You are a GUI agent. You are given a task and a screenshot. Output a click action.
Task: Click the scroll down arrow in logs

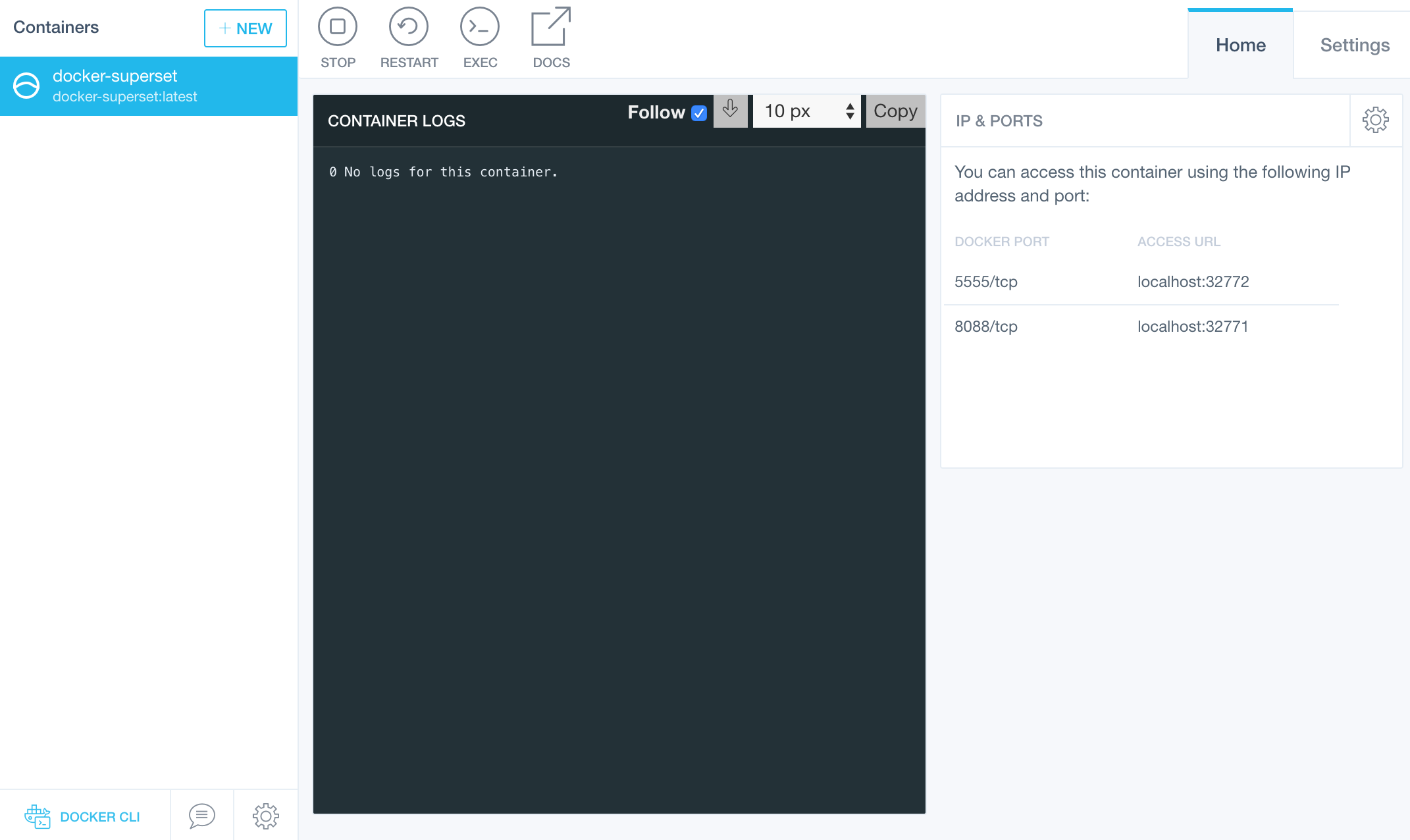pos(730,111)
